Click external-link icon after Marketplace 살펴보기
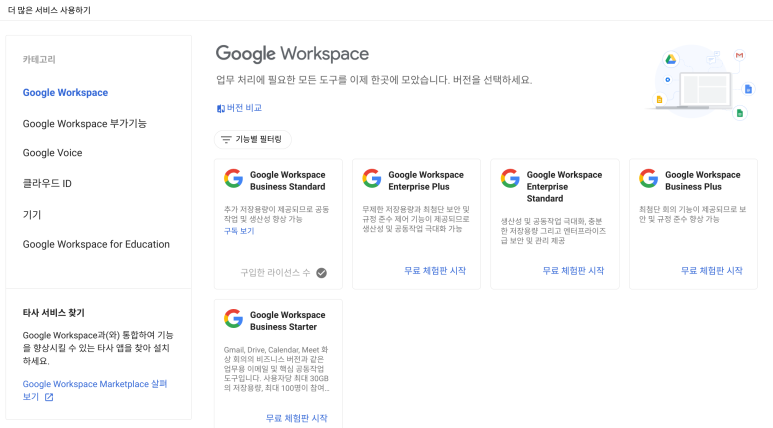The width and height of the screenshot is (773, 428). point(49,397)
